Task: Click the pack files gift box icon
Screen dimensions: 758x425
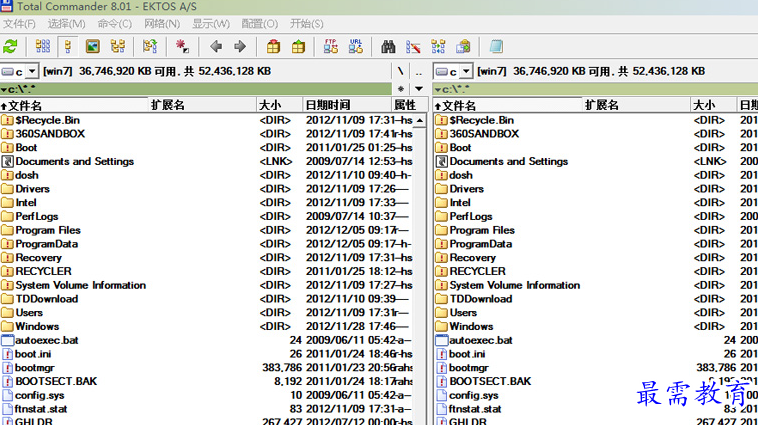Action: pos(273,46)
